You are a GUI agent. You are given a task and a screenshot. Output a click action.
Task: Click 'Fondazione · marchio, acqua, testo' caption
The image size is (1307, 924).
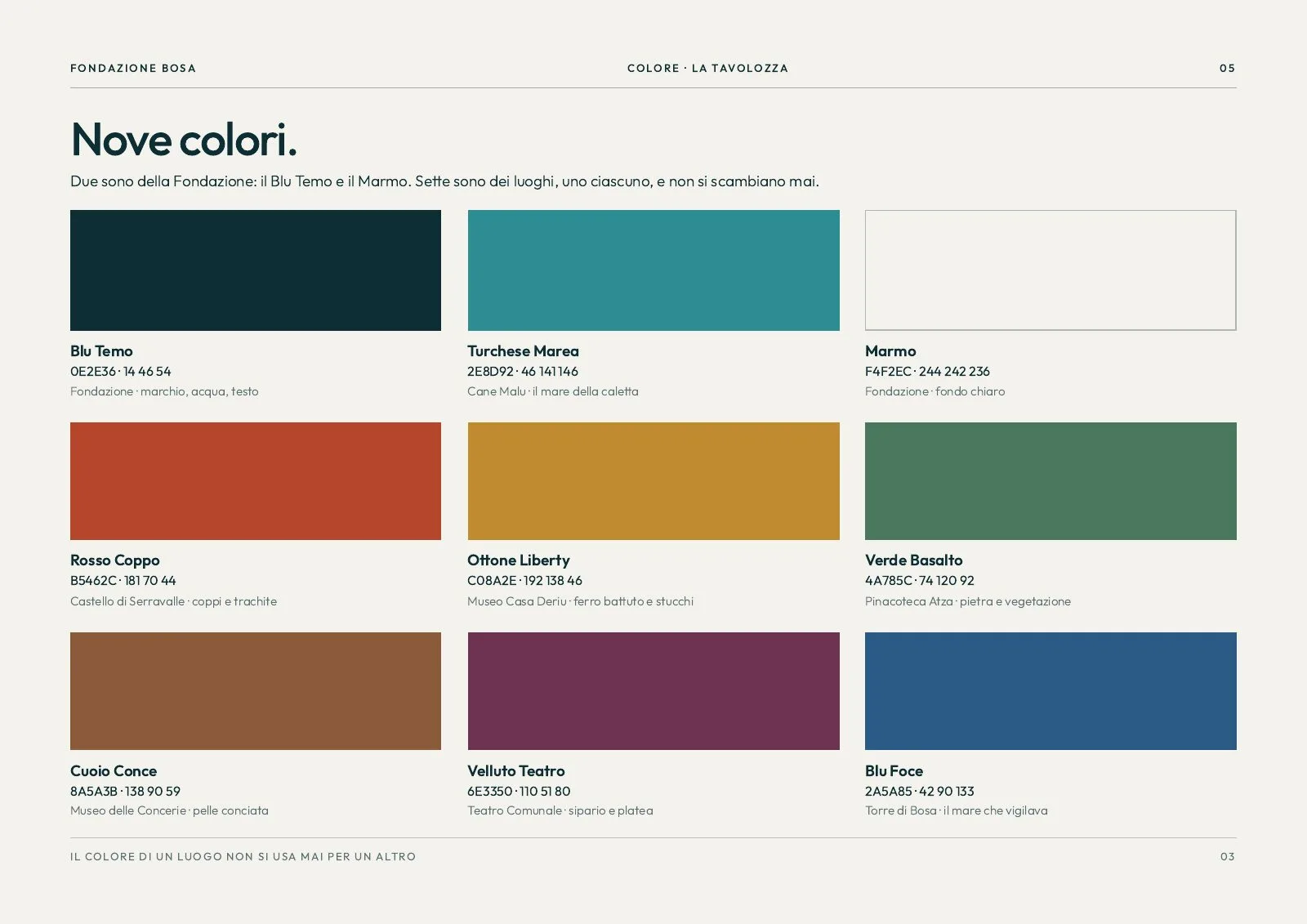164,391
